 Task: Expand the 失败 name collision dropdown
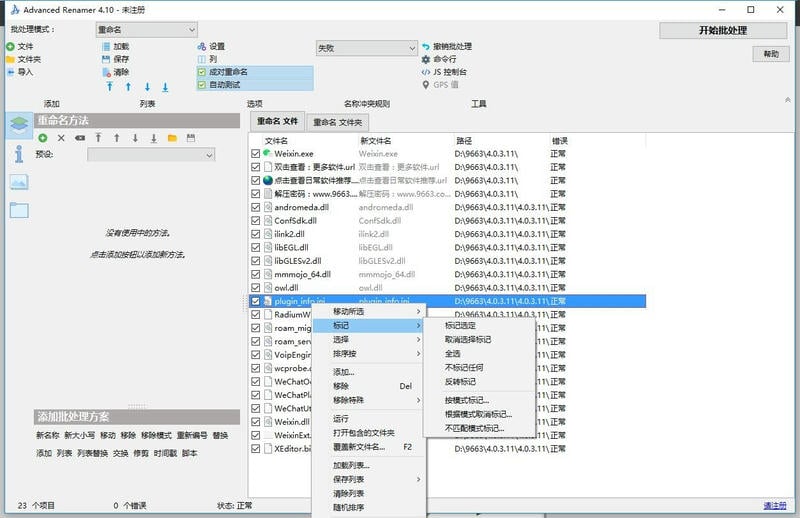pos(366,48)
